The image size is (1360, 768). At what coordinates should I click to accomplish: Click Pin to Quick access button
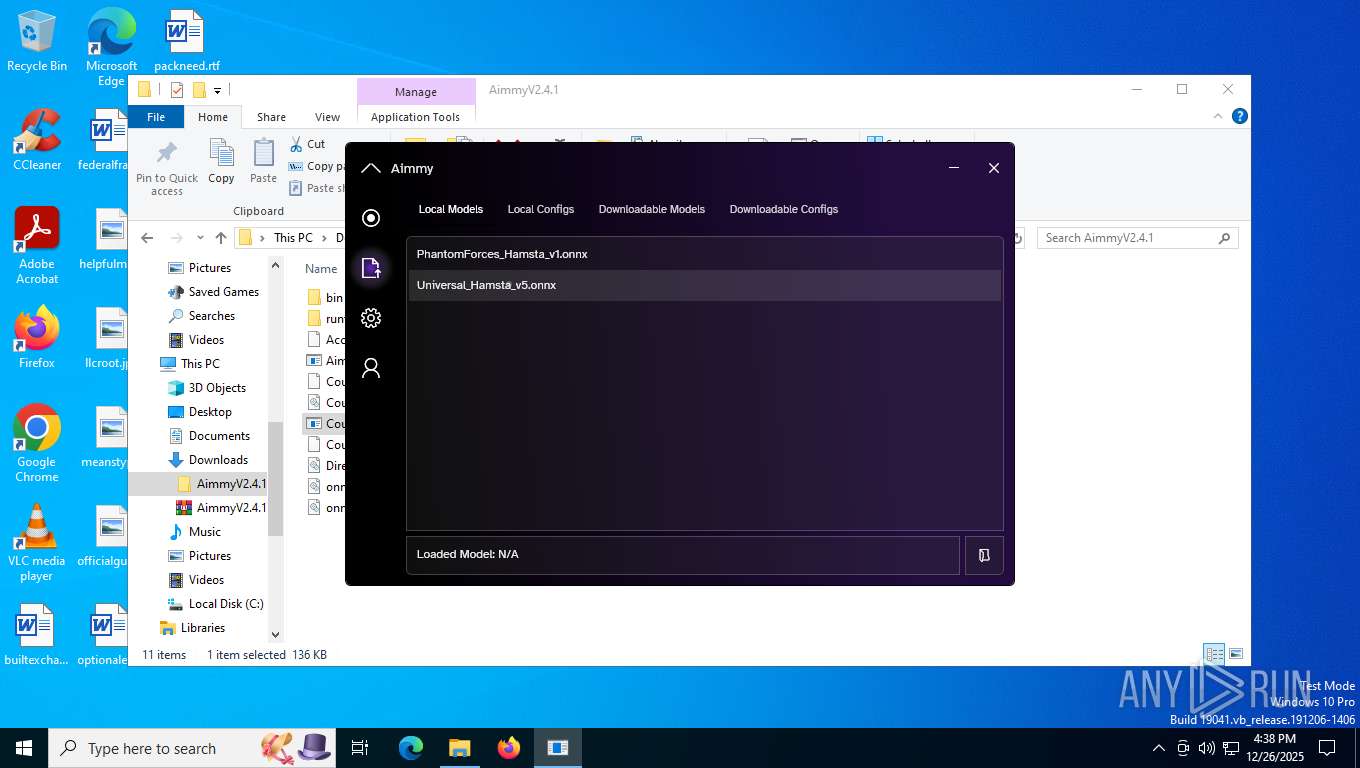tap(167, 168)
